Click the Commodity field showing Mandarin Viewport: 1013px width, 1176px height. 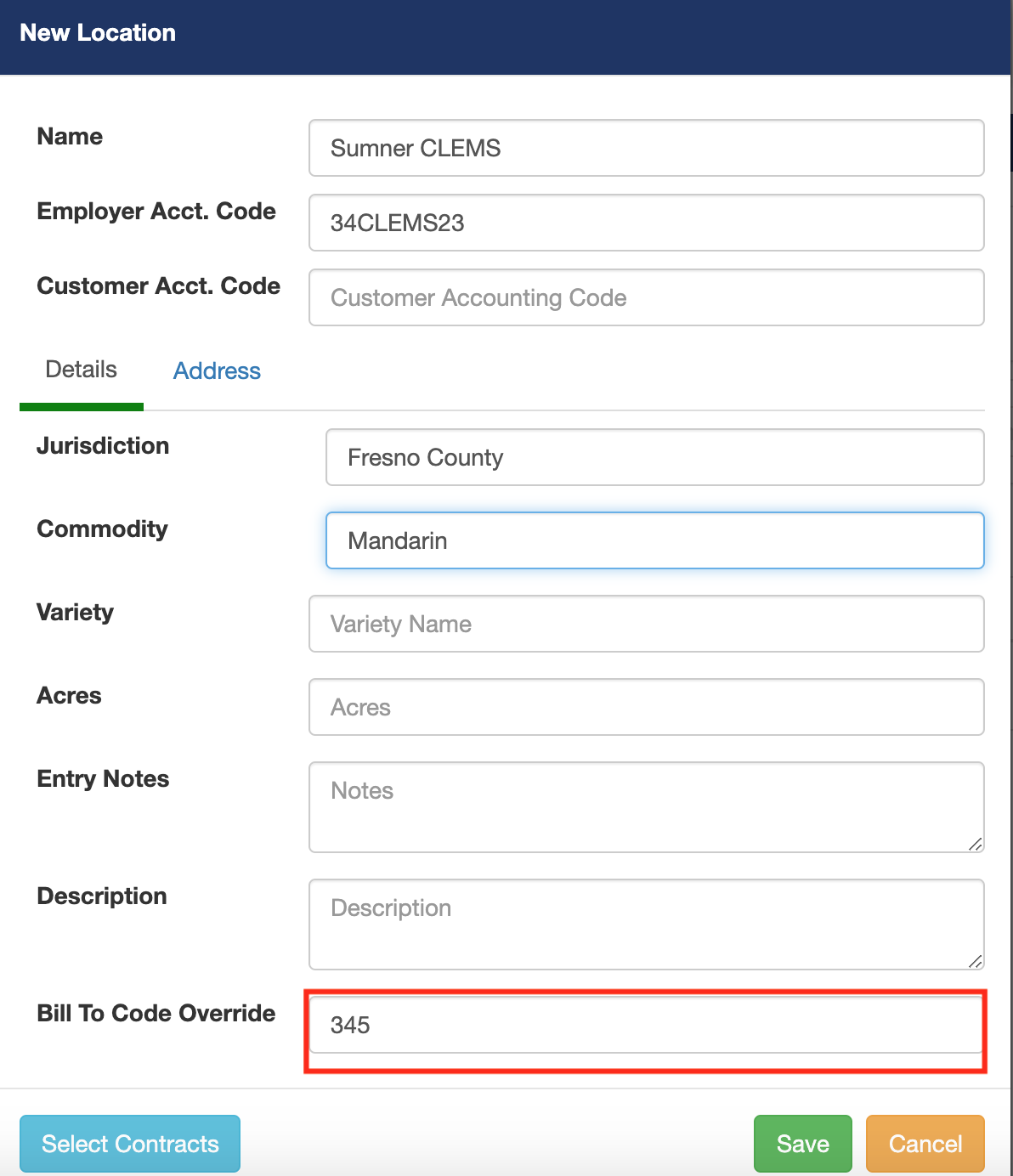pyautogui.click(x=654, y=540)
